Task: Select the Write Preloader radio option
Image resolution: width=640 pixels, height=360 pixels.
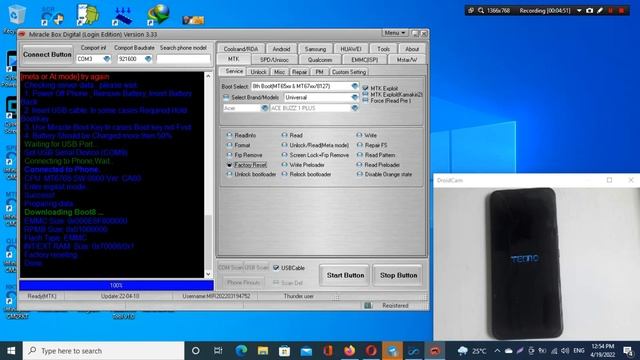Action: pos(284,165)
